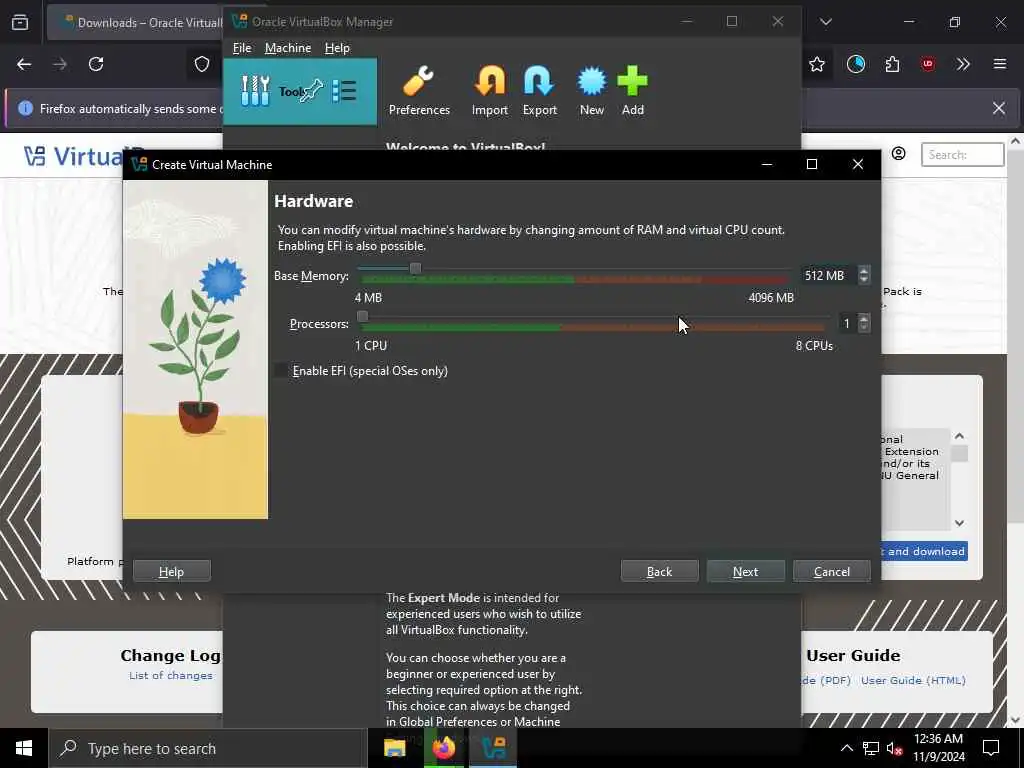1024x768 pixels.
Task: Click the Windows taskbar search box
Action: click(x=208, y=748)
